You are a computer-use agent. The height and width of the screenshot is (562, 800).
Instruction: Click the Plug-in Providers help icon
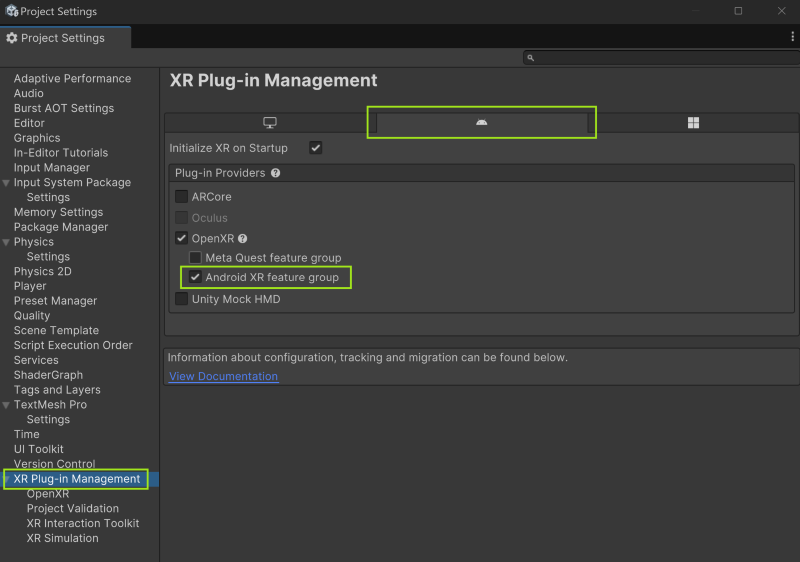coord(275,173)
